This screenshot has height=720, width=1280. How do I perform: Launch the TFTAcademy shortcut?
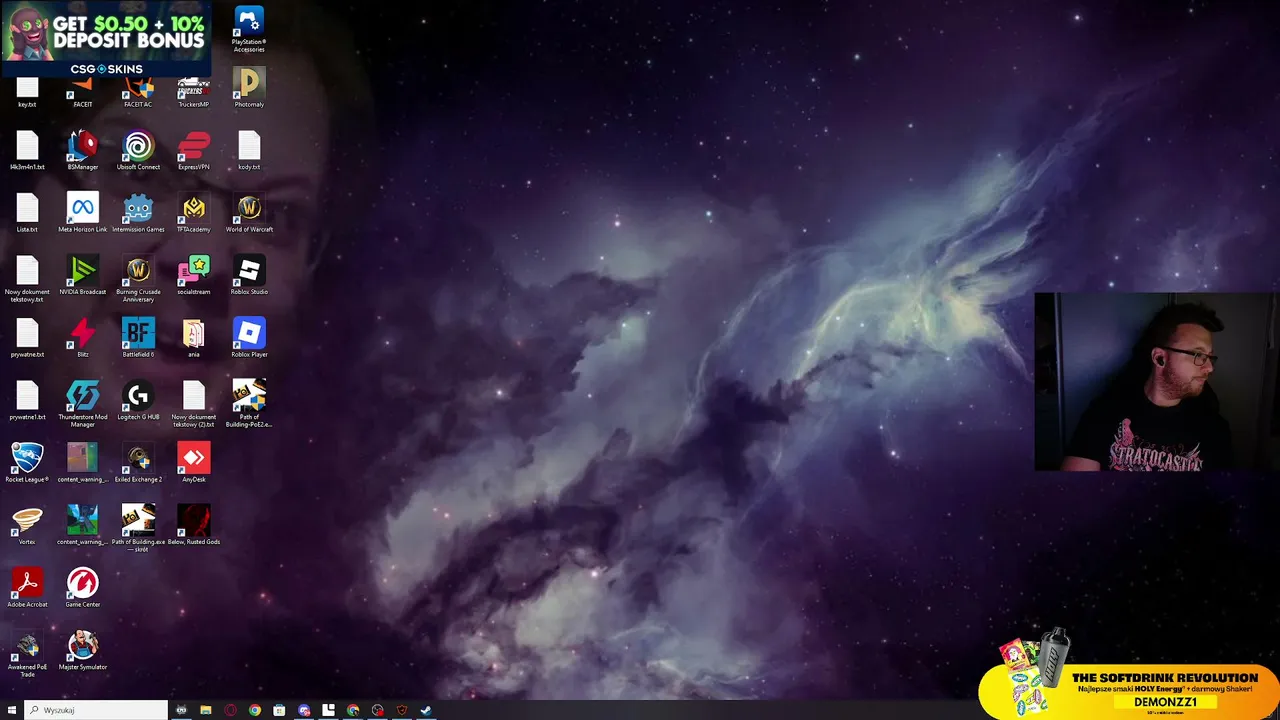[194, 213]
